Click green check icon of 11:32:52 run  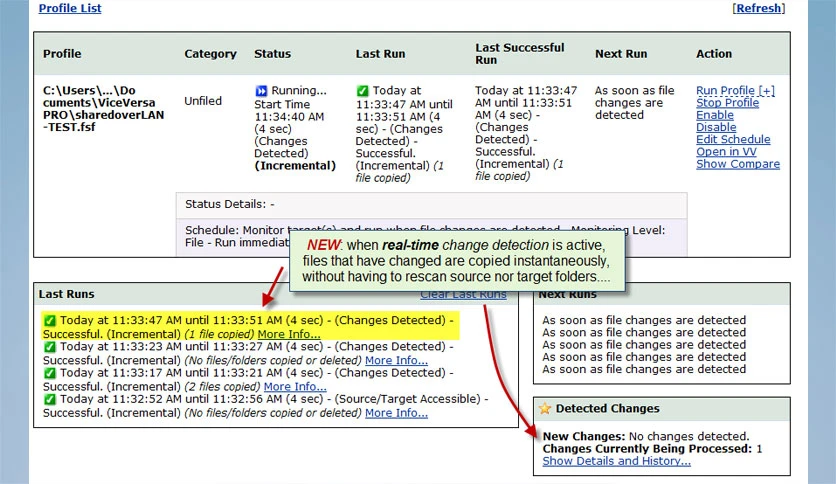50,399
